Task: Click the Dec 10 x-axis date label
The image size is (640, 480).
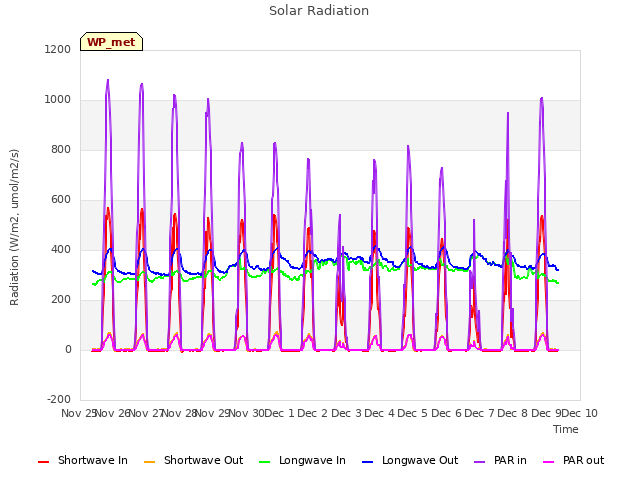Action: (x=580, y=413)
